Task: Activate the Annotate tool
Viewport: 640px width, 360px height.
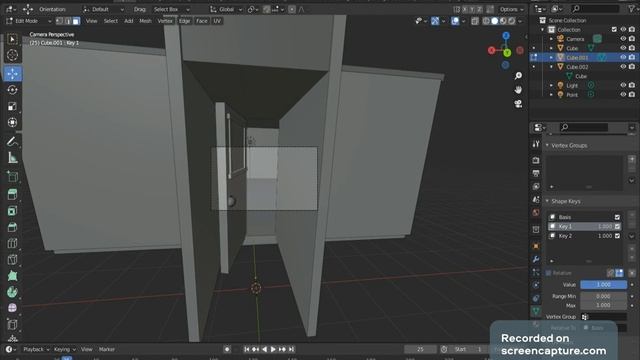Action: pyautogui.click(x=12, y=142)
